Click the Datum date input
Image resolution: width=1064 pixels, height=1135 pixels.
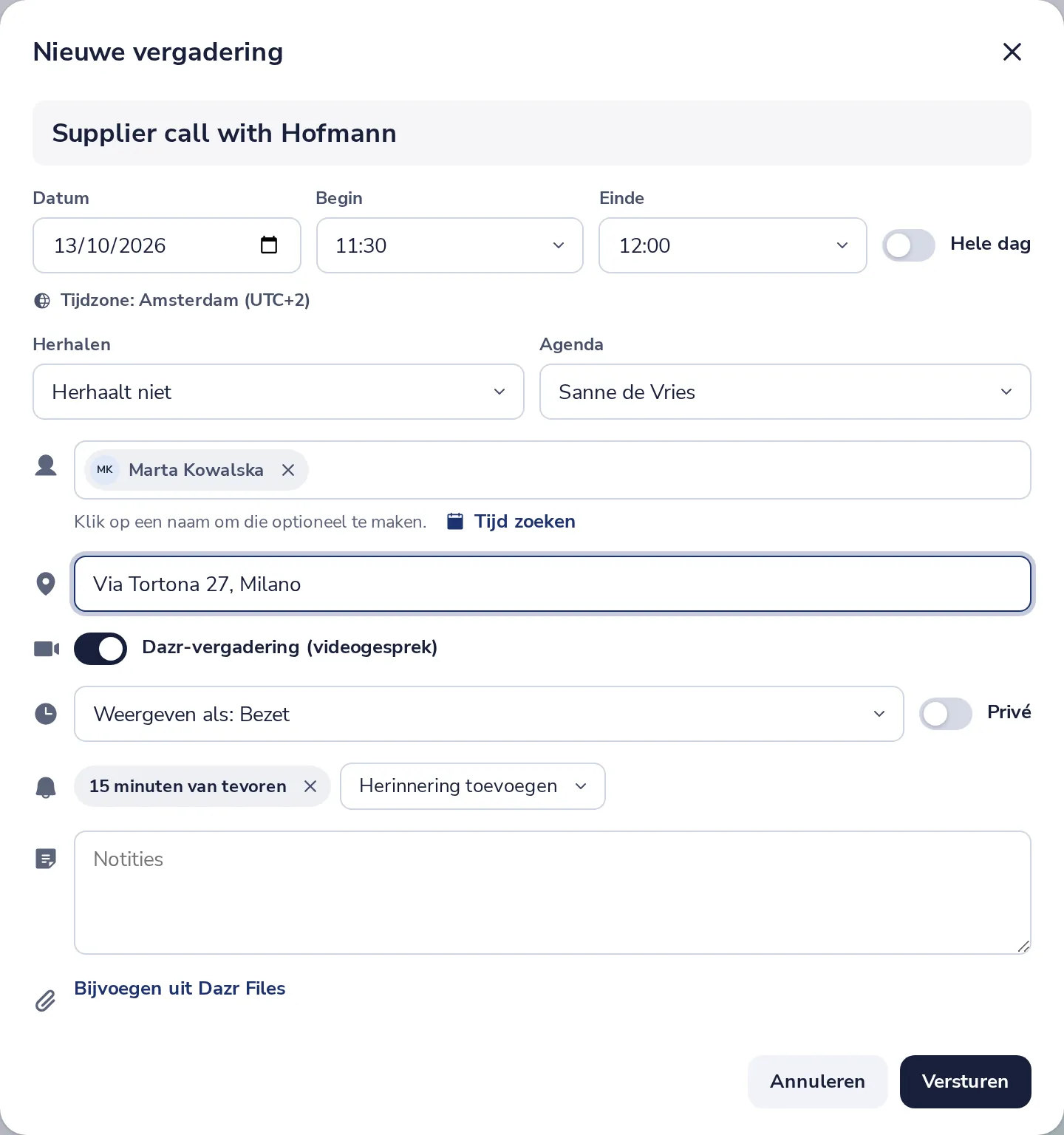(167, 245)
